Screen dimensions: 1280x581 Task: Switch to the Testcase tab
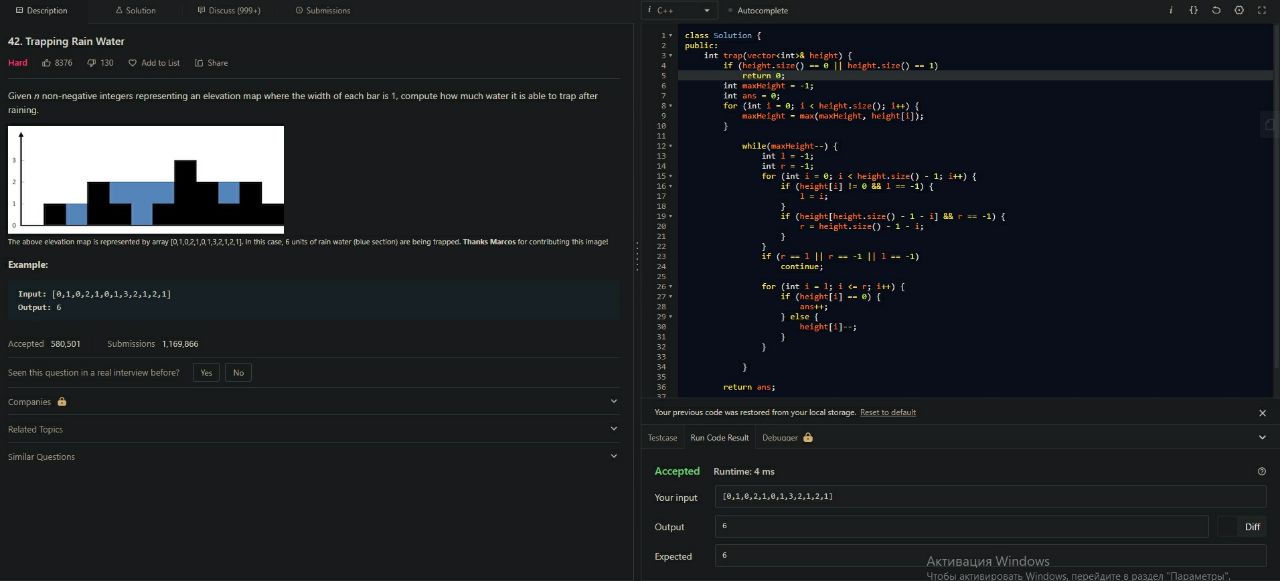[x=662, y=438]
